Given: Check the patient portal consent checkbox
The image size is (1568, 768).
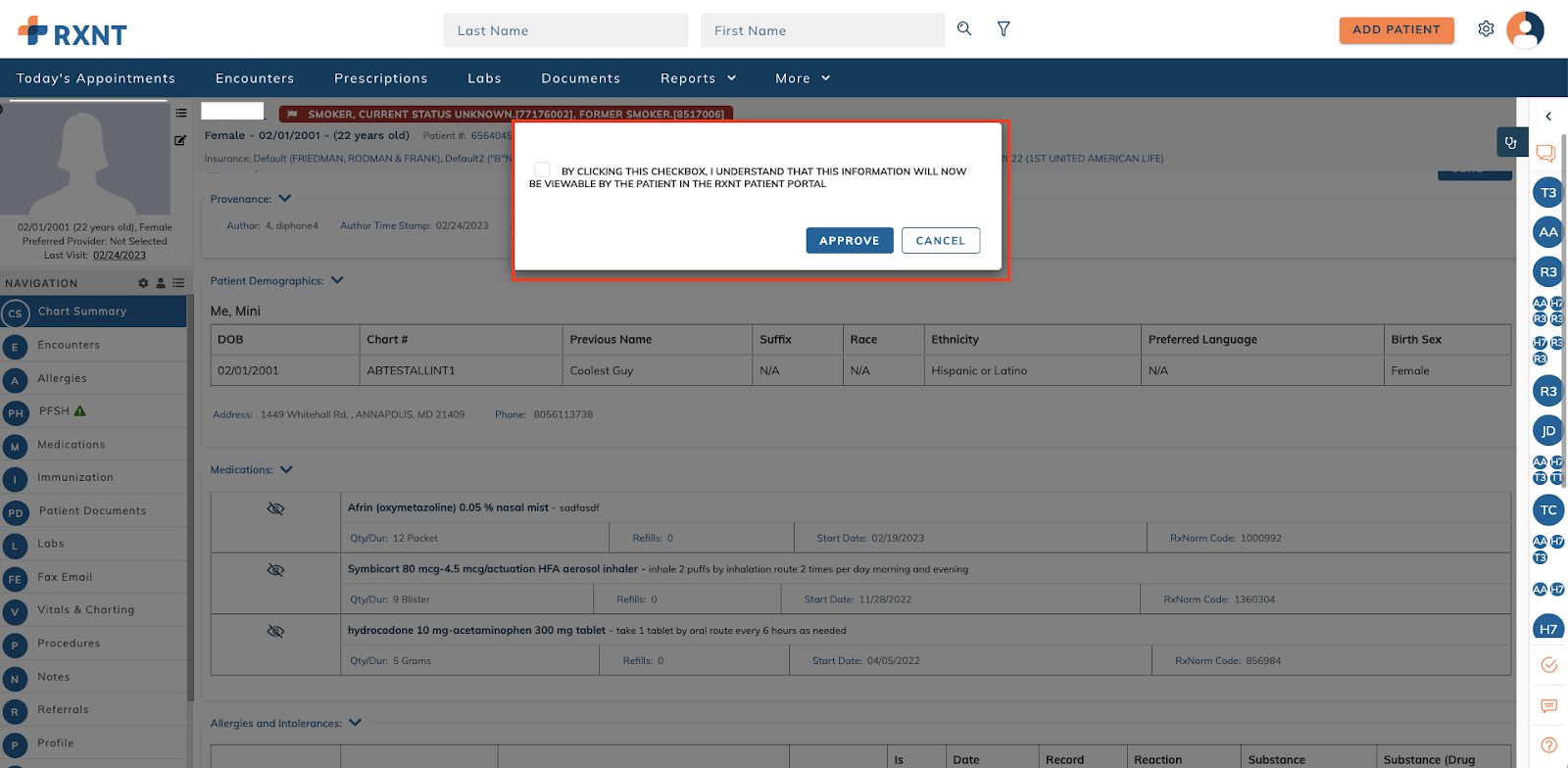Looking at the screenshot, I should click(542, 169).
